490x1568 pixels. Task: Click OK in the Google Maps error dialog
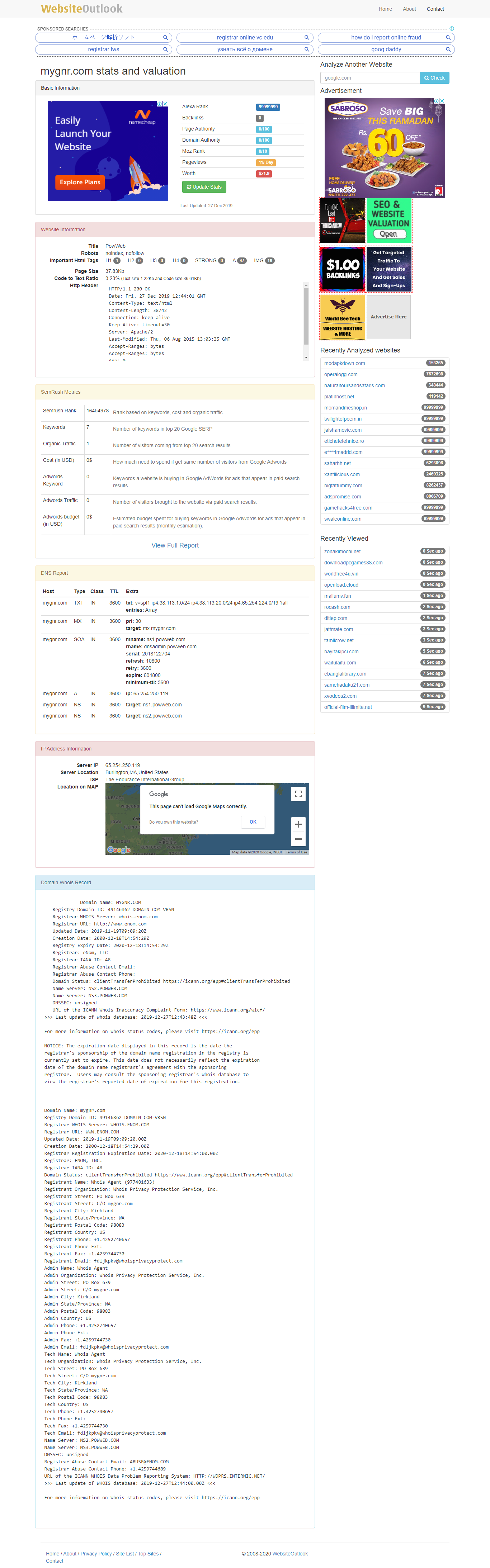point(253,822)
